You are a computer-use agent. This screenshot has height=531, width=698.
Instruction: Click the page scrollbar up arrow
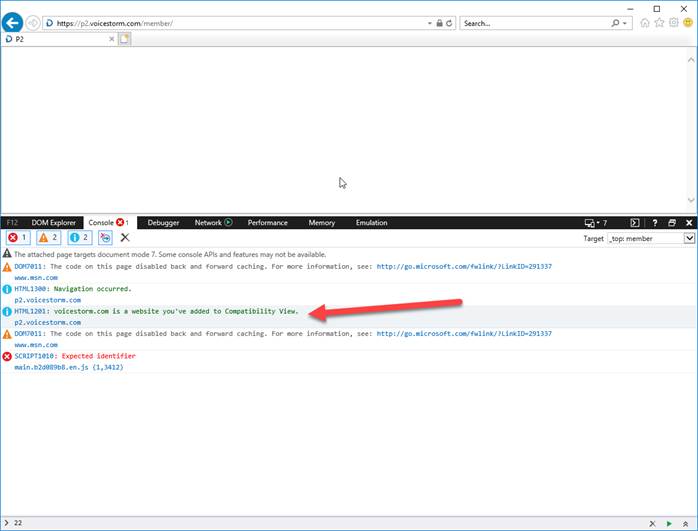[691, 60]
